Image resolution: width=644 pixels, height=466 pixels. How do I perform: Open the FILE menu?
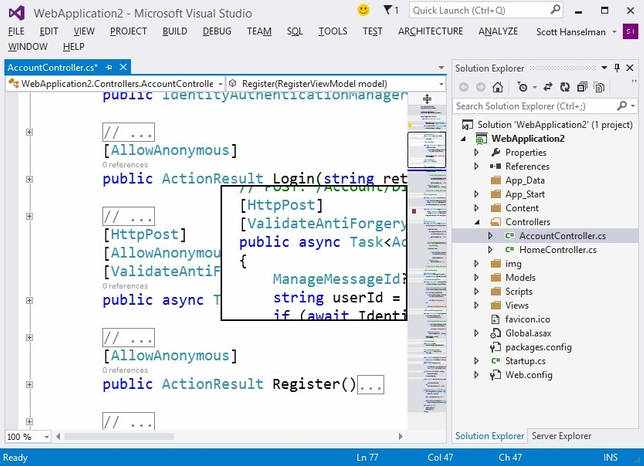(x=16, y=31)
